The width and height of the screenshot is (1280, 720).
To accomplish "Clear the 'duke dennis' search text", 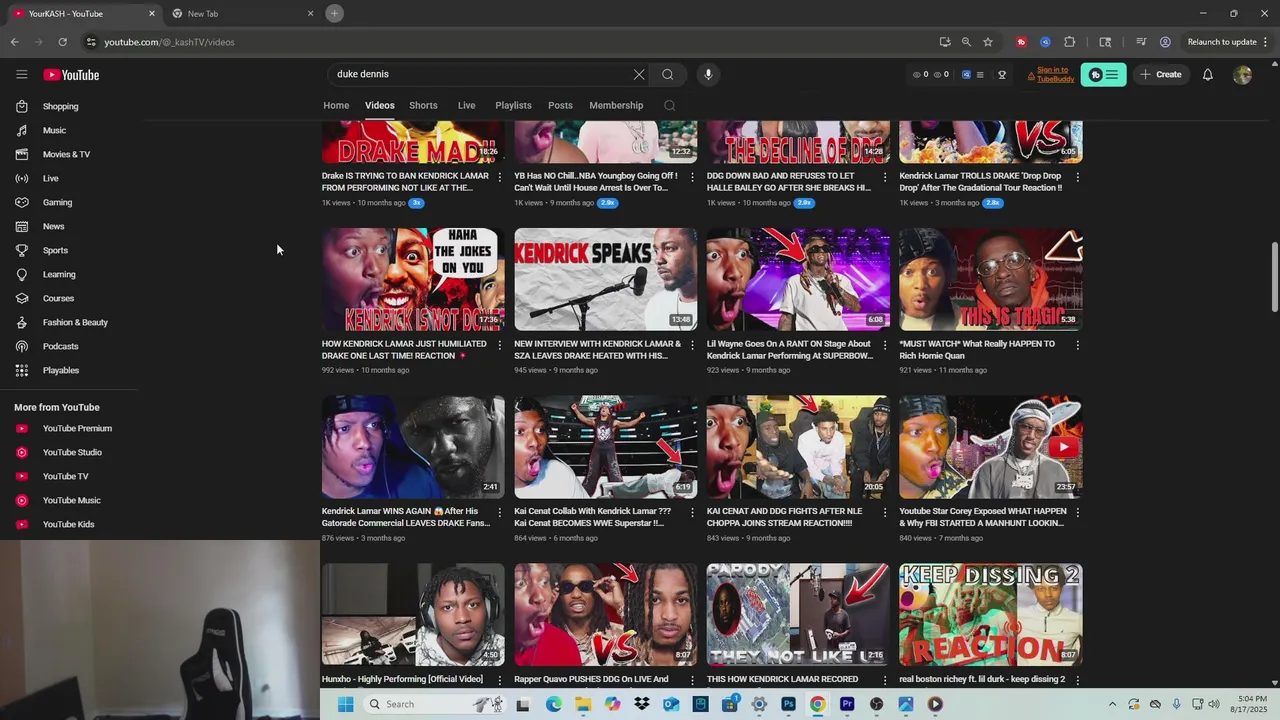I will pos(639,74).
